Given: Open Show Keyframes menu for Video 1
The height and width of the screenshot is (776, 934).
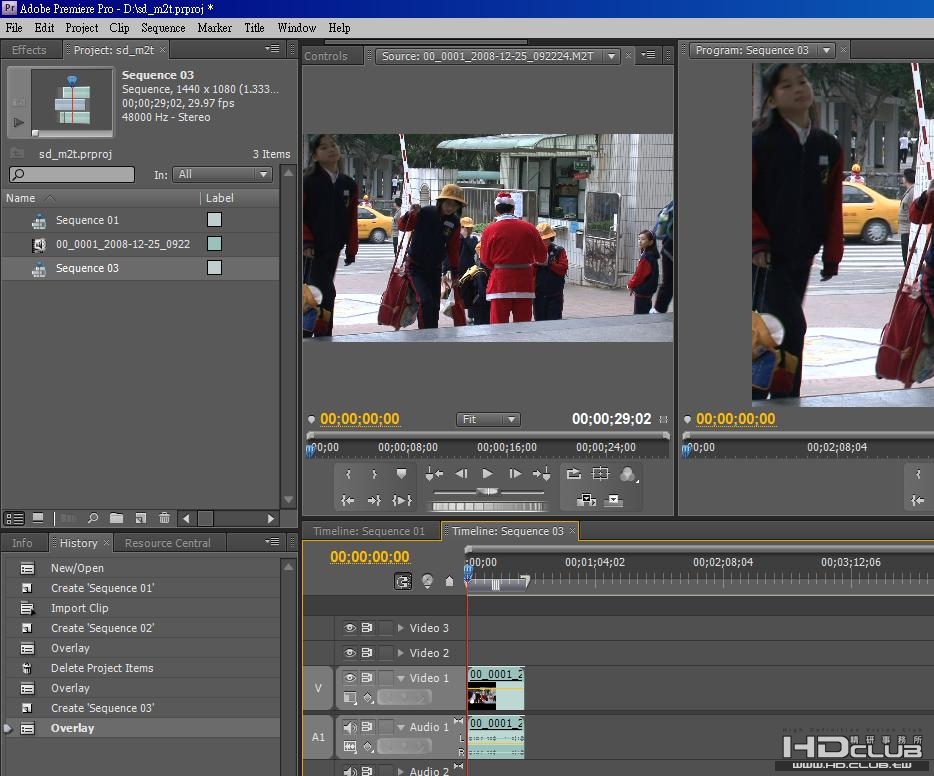Looking at the screenshot, I should pos(368,697).
